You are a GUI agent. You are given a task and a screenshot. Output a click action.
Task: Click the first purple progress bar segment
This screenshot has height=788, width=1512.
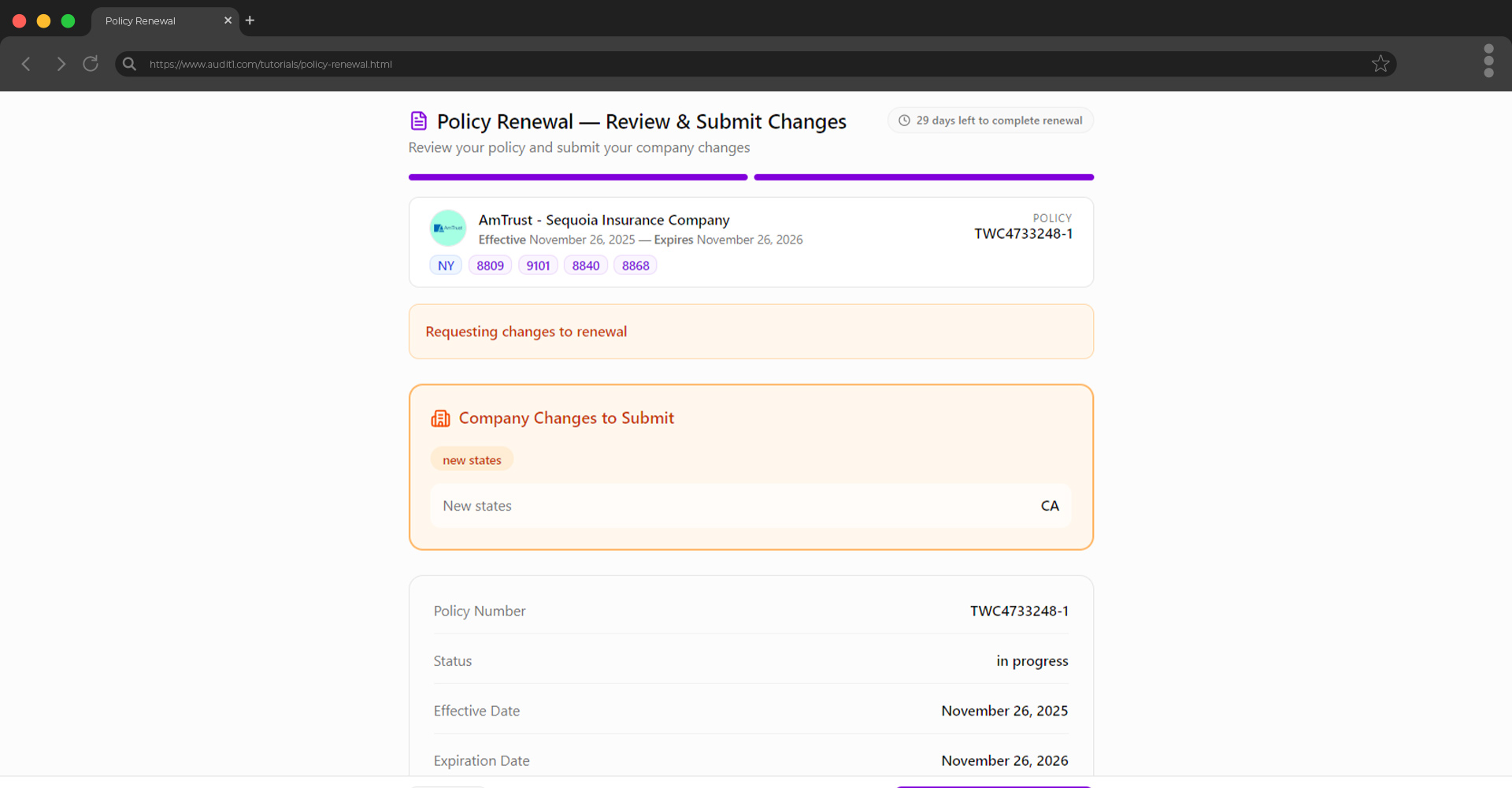pos(577,177)
